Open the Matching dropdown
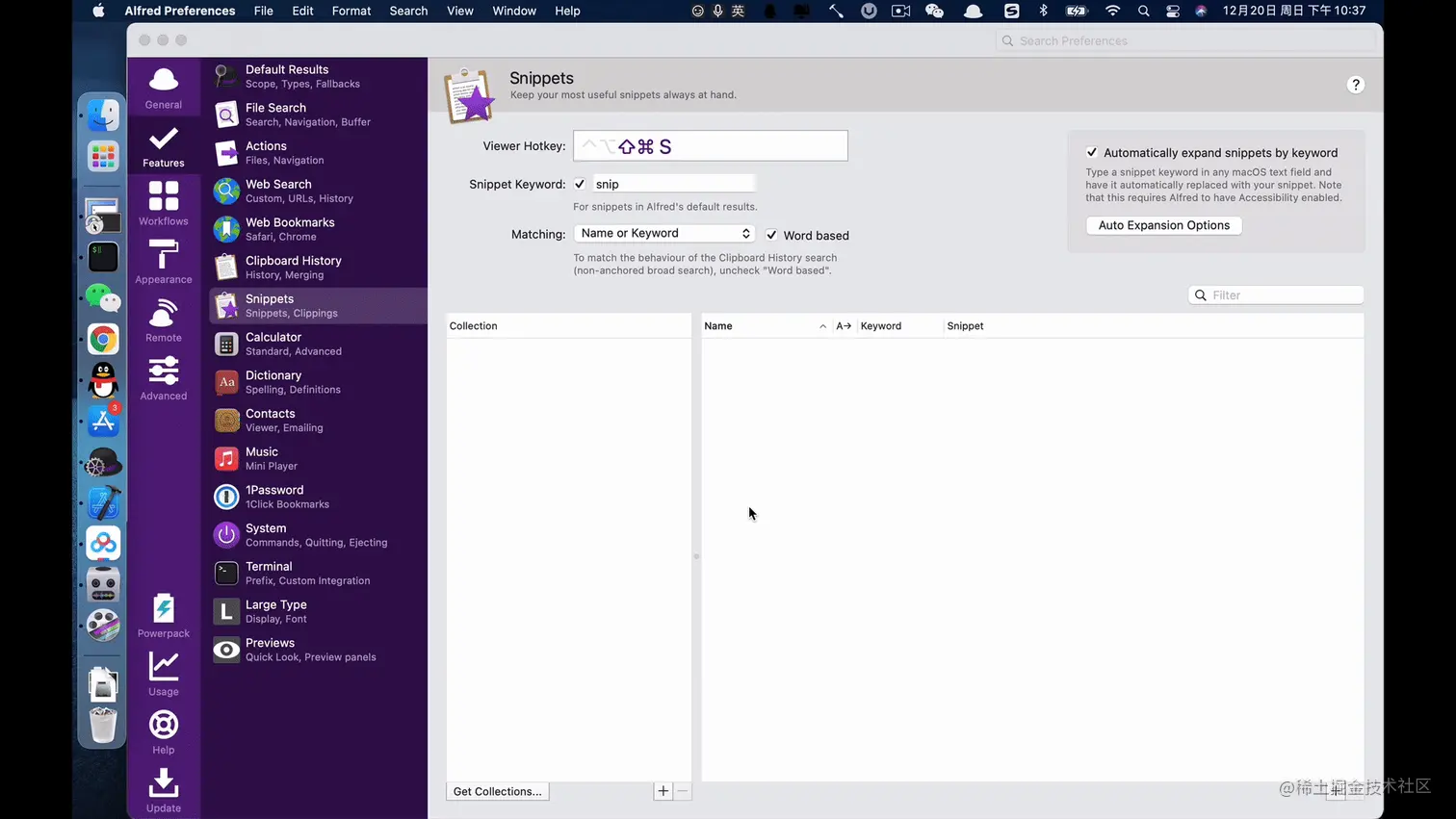The height and width of the screenshot is (819, 1456). pos(664,233)
